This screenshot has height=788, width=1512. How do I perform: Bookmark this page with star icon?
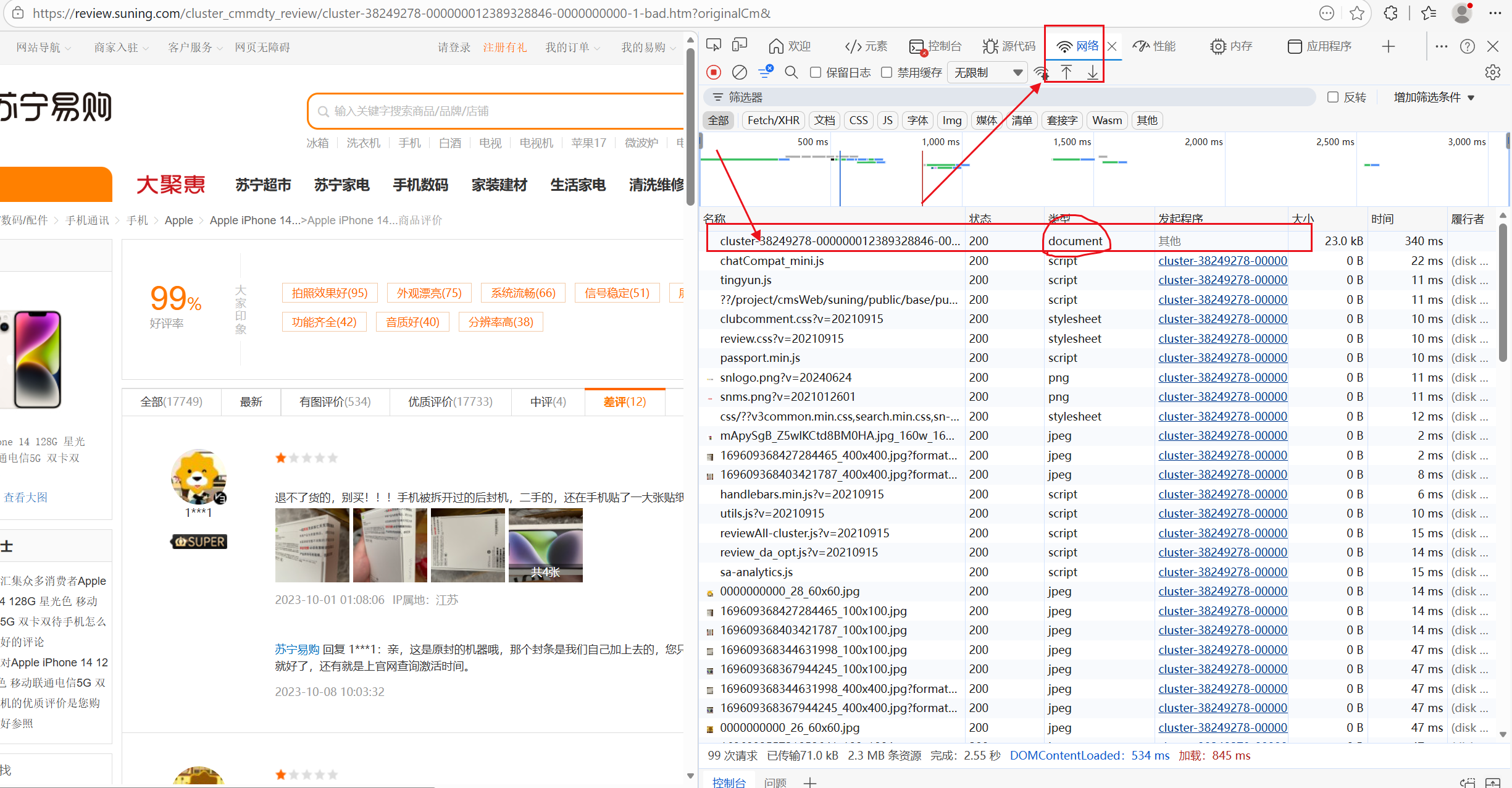[x=1357, y=13]
